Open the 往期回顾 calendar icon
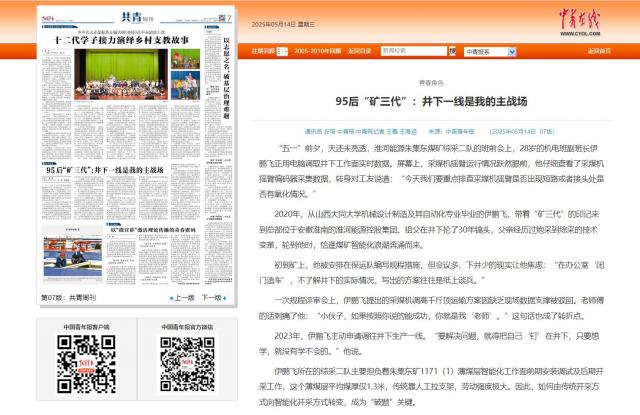The height and width of the screenshot is (415, 640). pos(283,50)
